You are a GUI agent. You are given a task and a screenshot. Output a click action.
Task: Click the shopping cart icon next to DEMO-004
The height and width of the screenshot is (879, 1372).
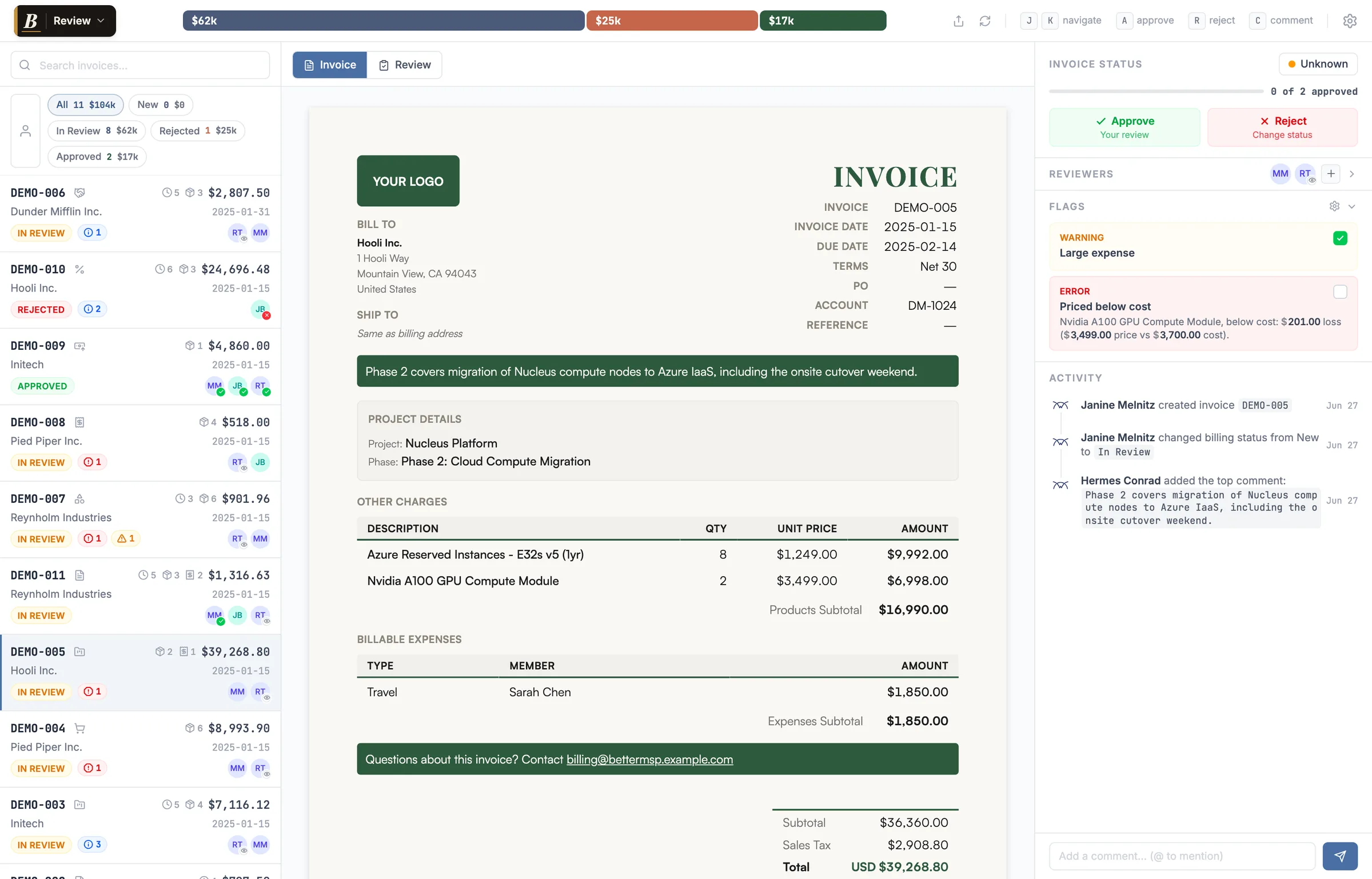tap(79, 729)
